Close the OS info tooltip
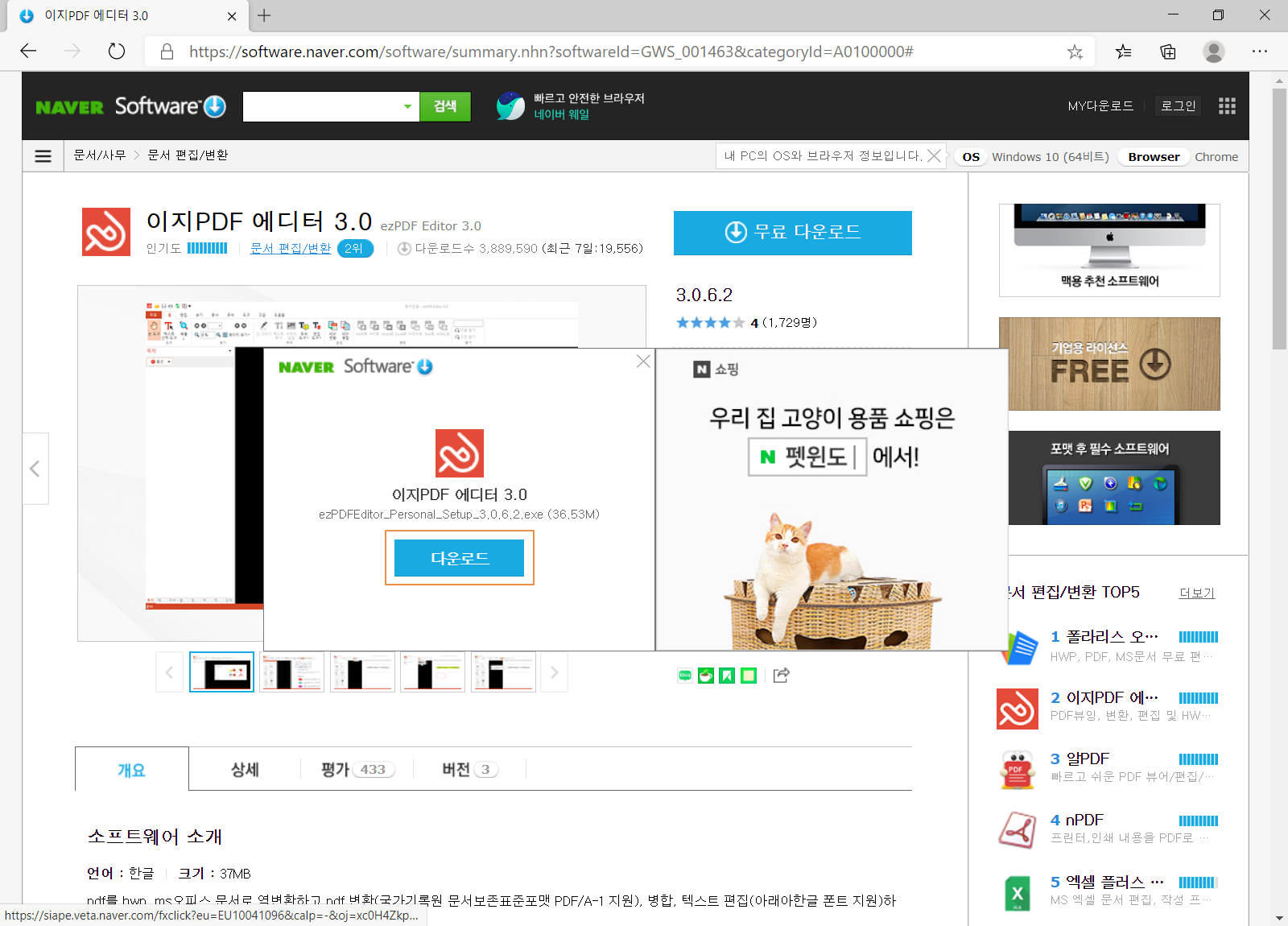The width and height of the screenshot is (1288, 926). pyautogui.click(x=934, y=155)
